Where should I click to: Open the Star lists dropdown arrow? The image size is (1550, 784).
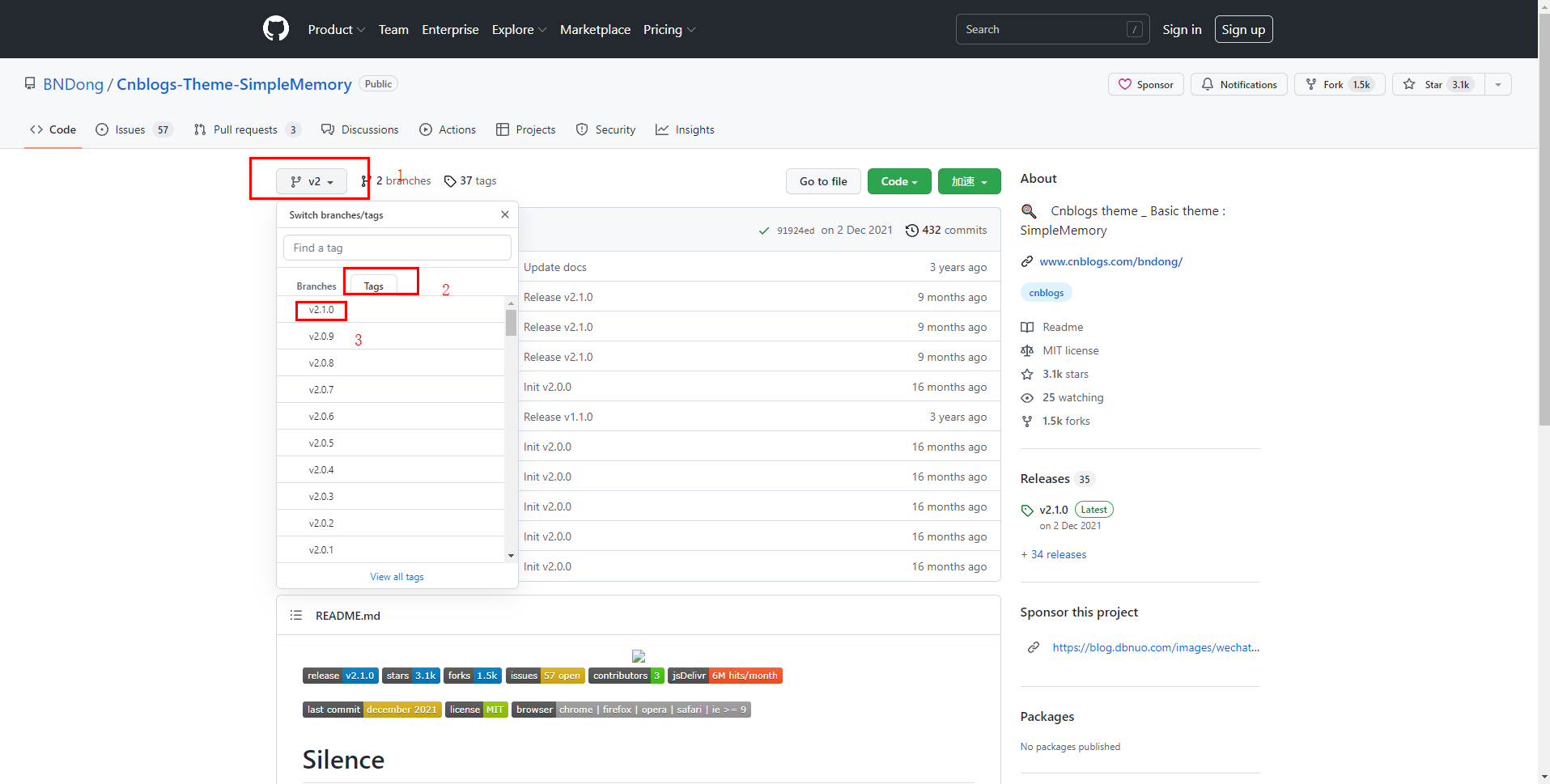pos(1498,84)
